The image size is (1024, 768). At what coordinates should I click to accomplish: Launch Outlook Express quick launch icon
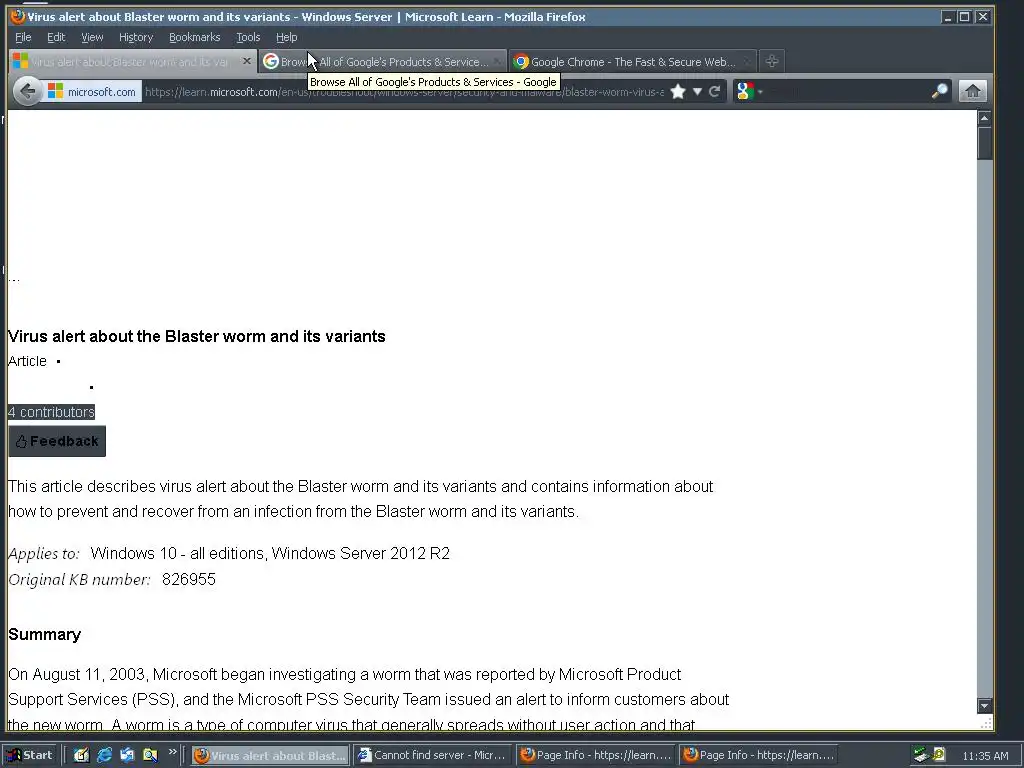tap(127, 755)
